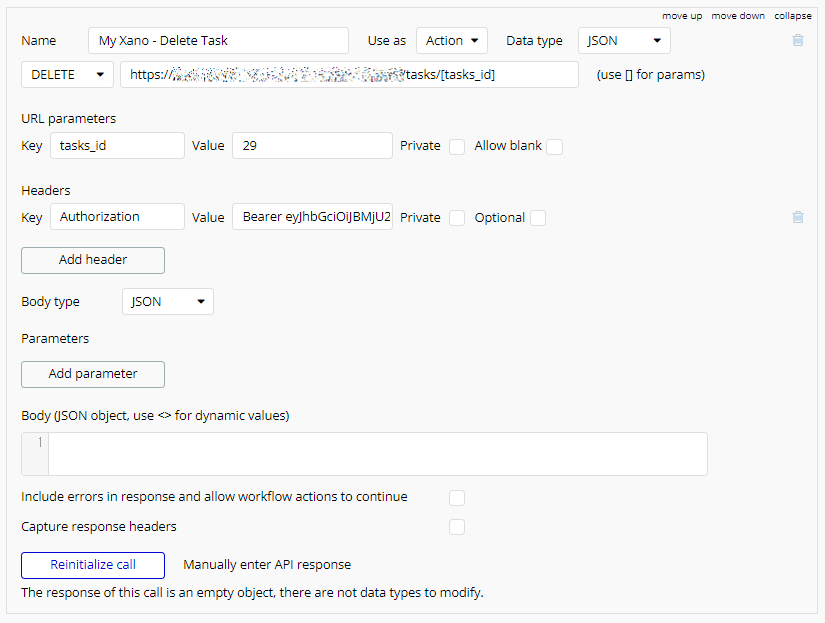Enable the Allow blank checkbox

(x=554, y=146)
